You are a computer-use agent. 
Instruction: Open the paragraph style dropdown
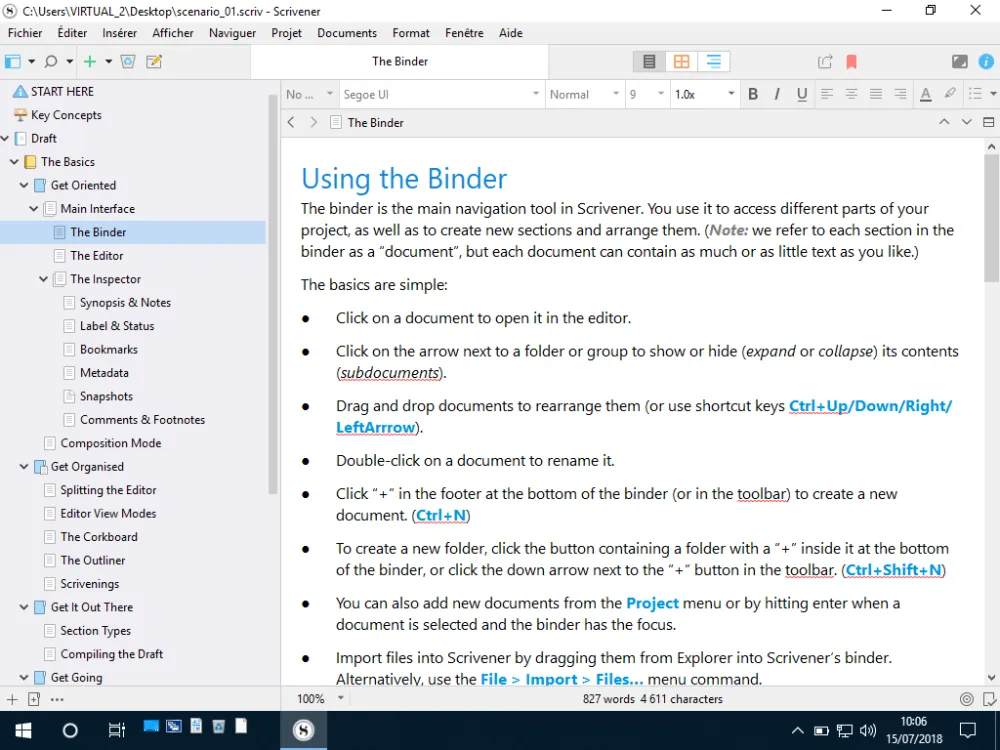coord(309,94)
